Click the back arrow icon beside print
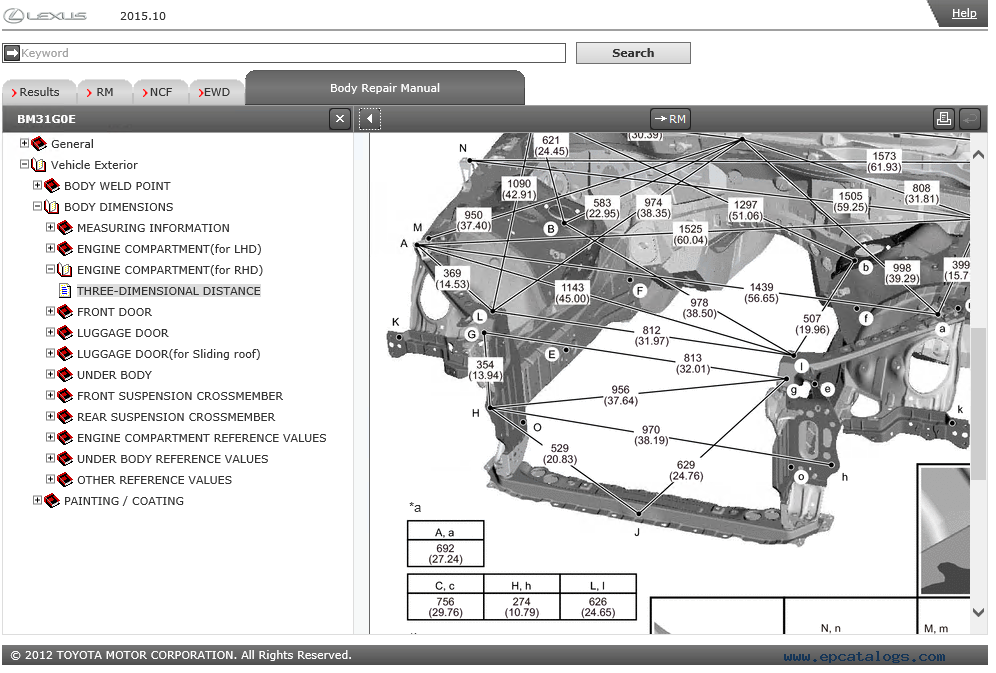Screen dimensions: 996x673 (969, 119)
